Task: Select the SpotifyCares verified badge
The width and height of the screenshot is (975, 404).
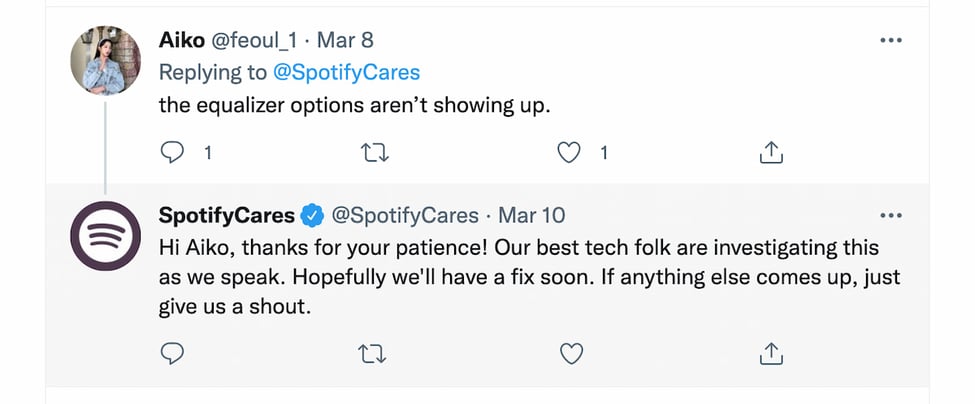Action: (312, 216)
